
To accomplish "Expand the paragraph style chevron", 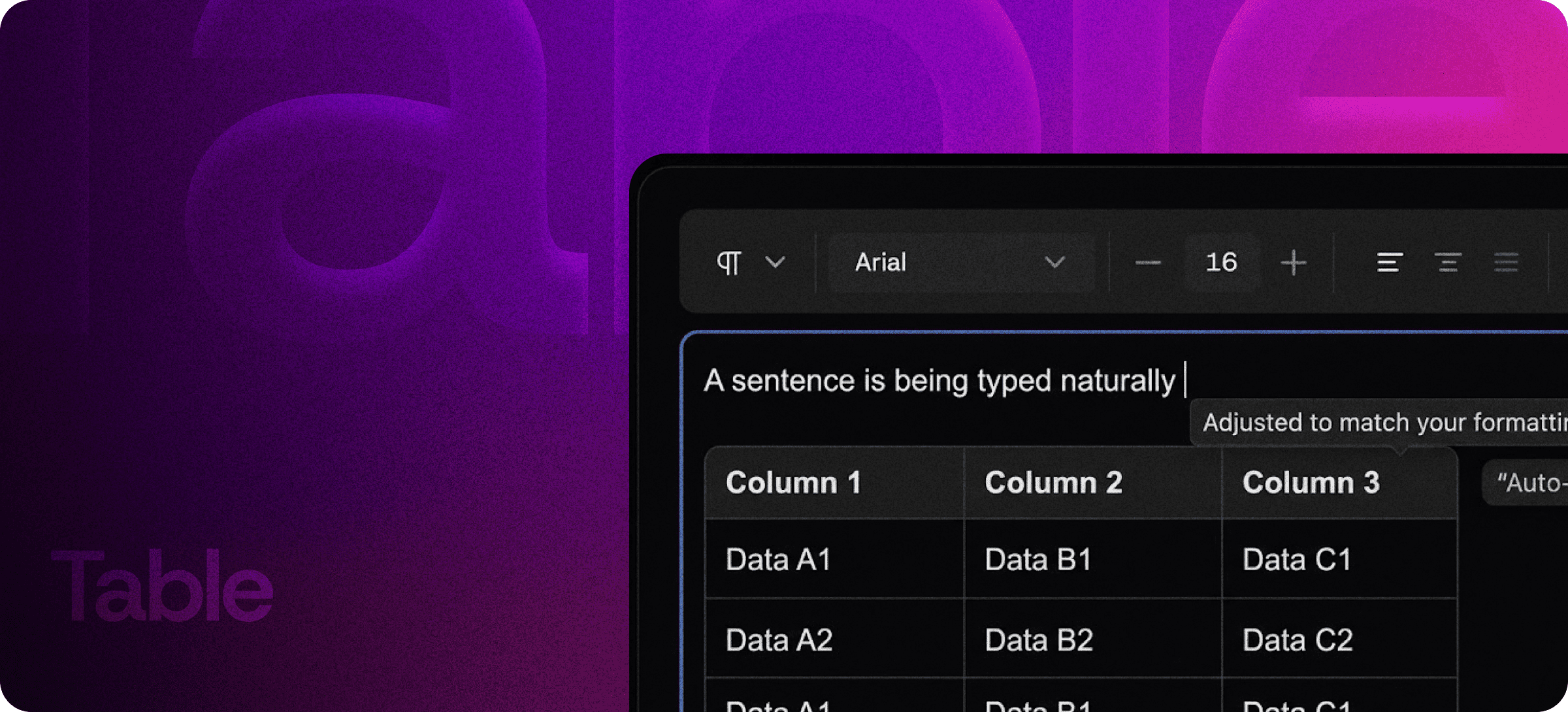I will [x=775, y=263].
